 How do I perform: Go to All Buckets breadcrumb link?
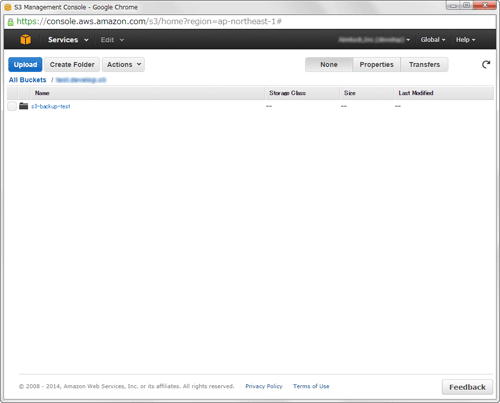coord(28,80)
